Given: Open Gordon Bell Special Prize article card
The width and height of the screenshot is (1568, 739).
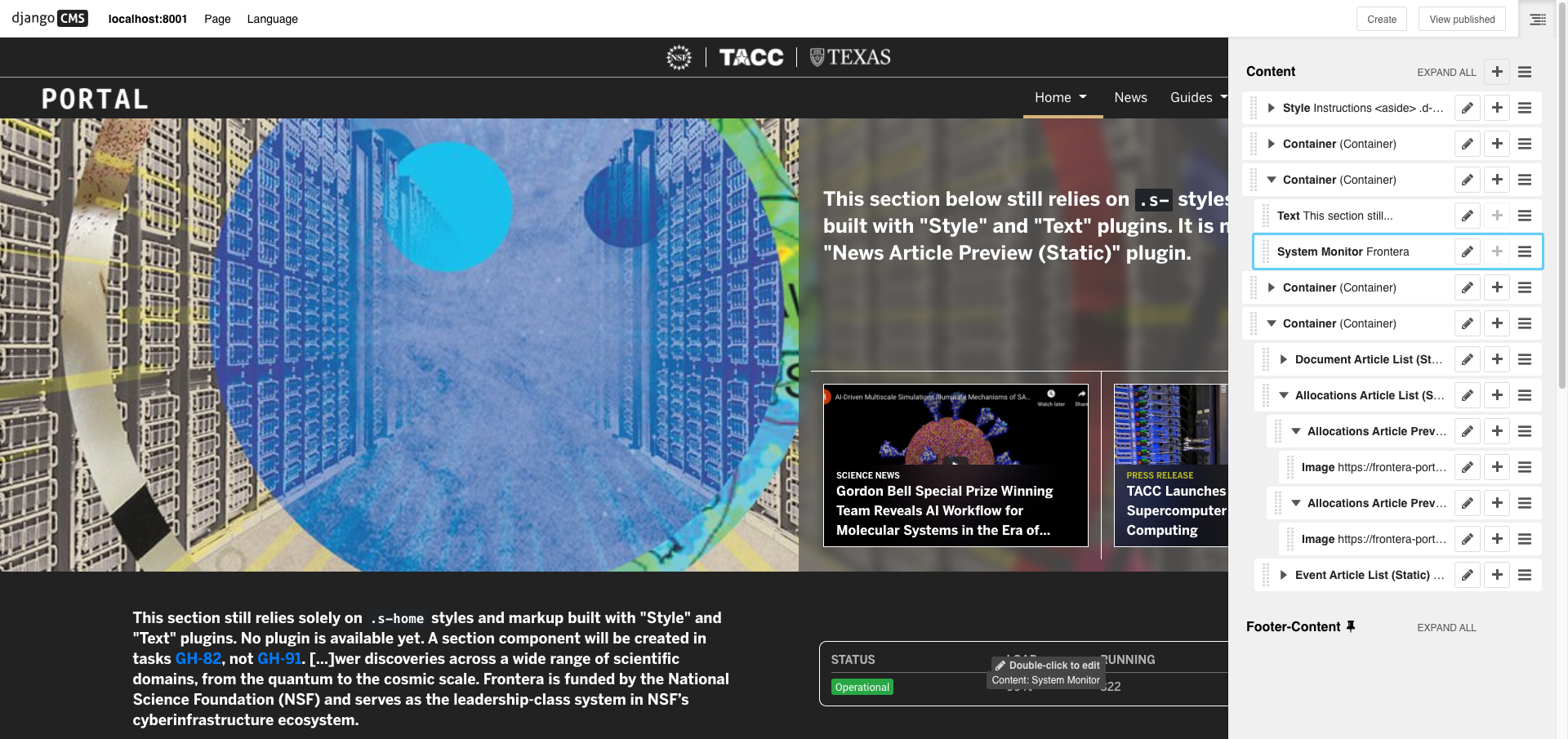Looking at the screenshot, I should (955, 465).
